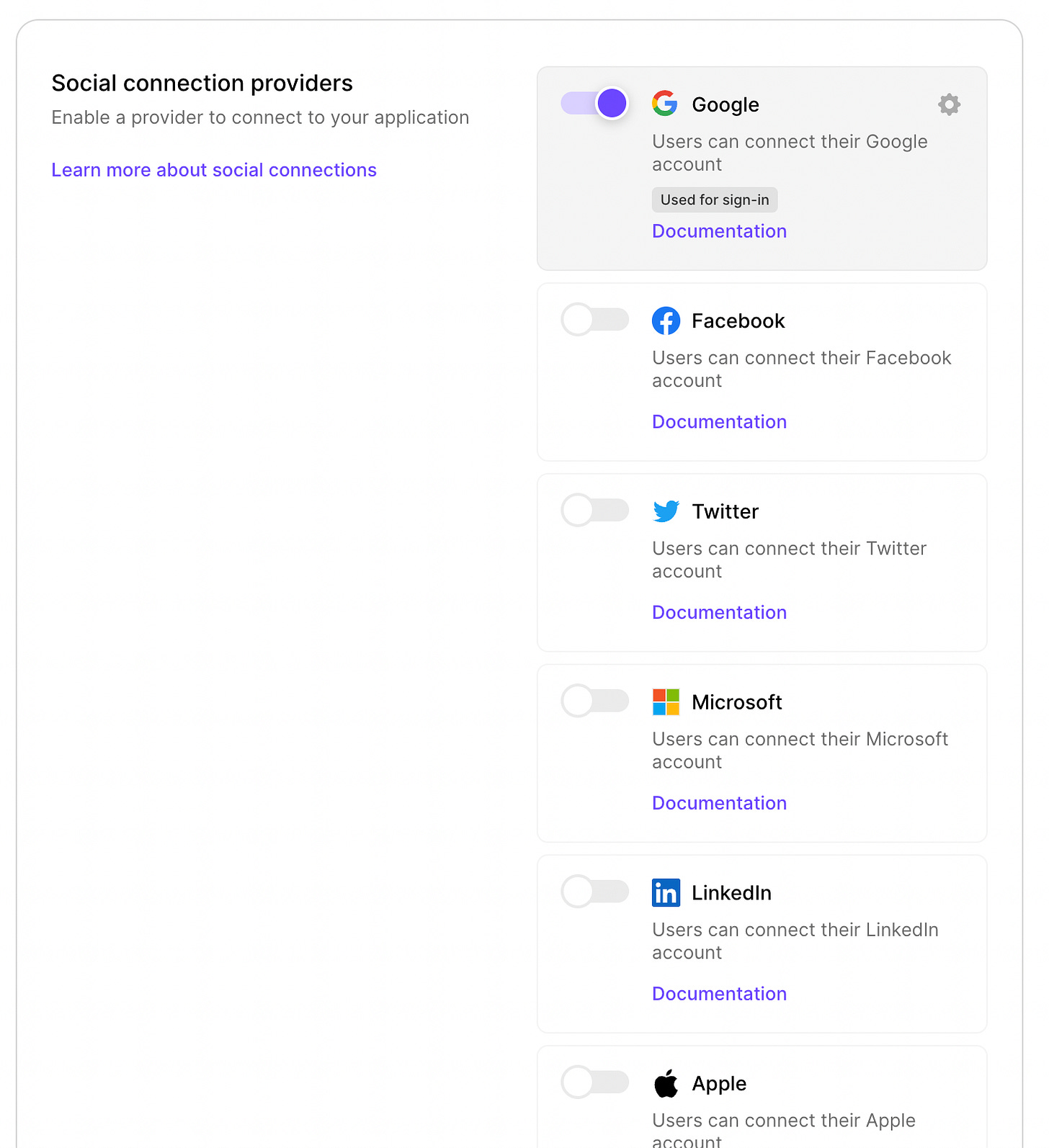Enable the Facebook connection toggle
Viewport: 1049px width, 1148px height.
click(594, 319)
